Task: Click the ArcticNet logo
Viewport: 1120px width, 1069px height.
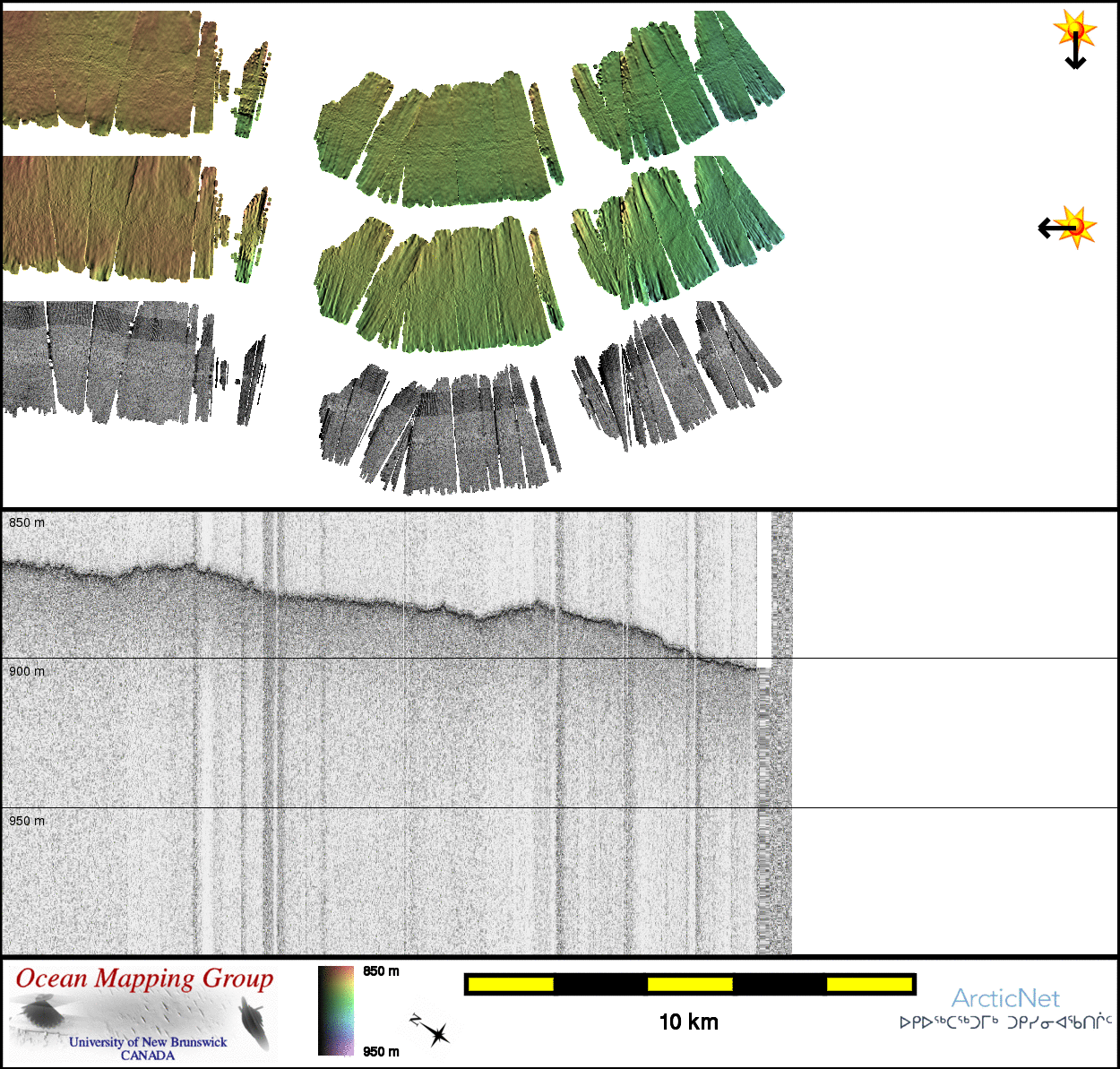Action: click(1004, 998)
